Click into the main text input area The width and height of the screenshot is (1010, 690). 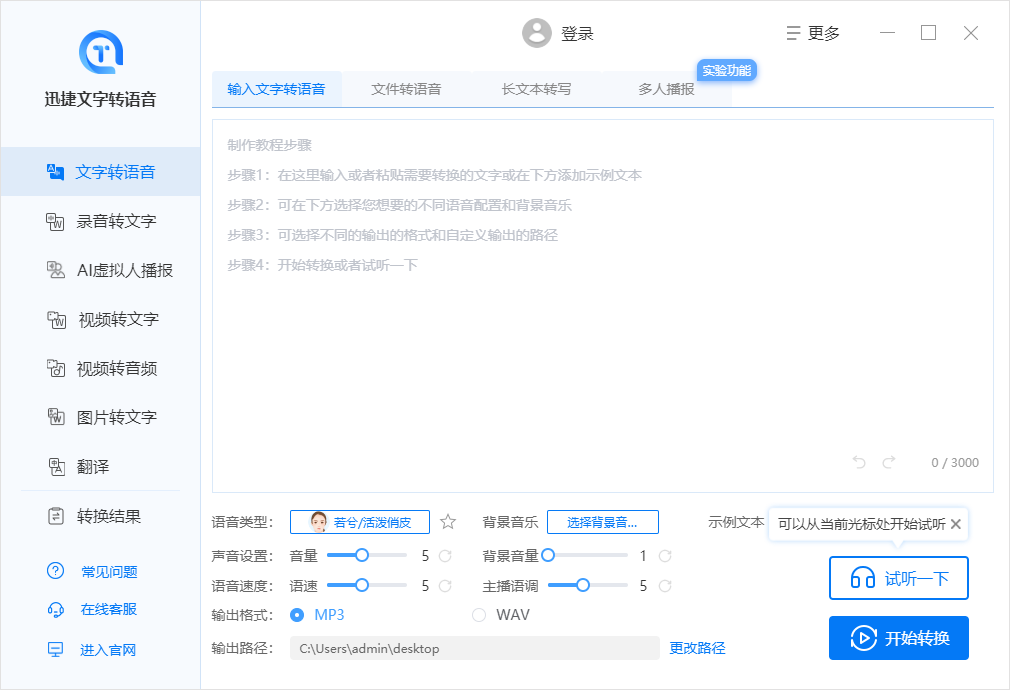coord(603,306)
